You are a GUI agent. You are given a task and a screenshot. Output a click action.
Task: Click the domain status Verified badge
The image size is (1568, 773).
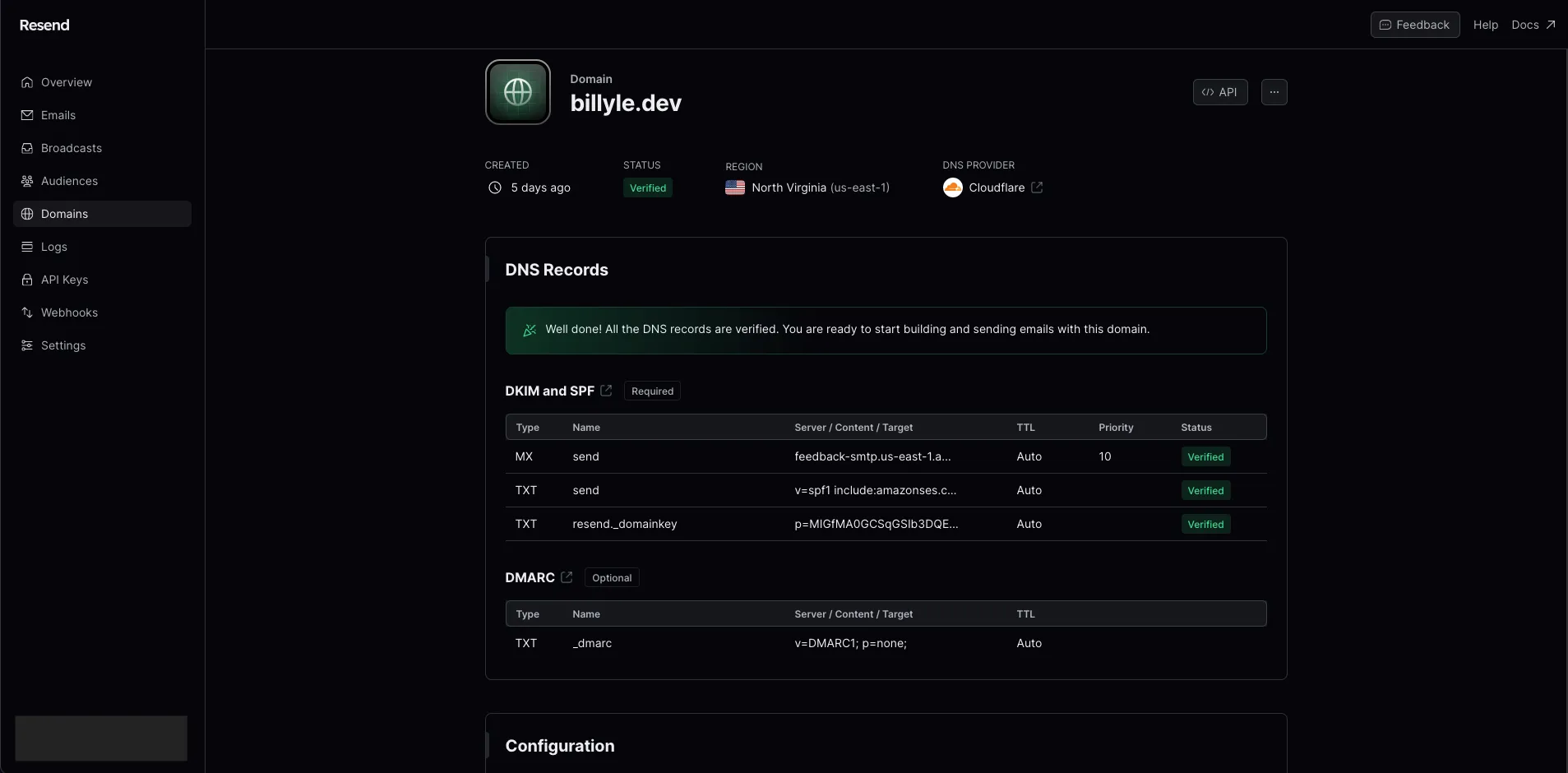click(x=648, y=187)
